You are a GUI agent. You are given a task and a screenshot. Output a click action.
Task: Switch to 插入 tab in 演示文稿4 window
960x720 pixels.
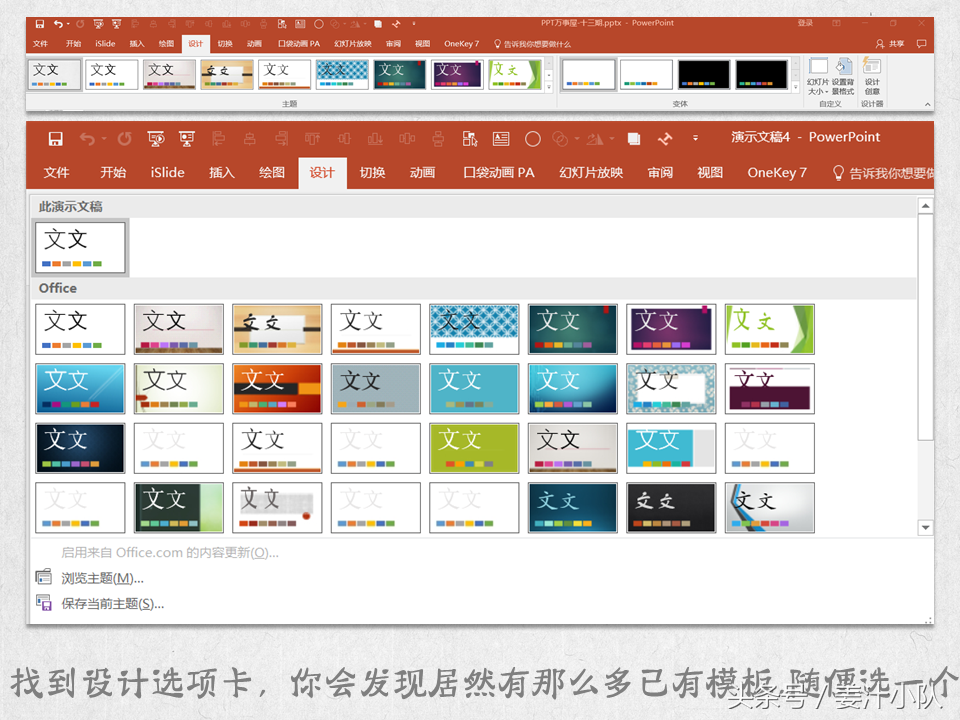click(x=222, y=173)
